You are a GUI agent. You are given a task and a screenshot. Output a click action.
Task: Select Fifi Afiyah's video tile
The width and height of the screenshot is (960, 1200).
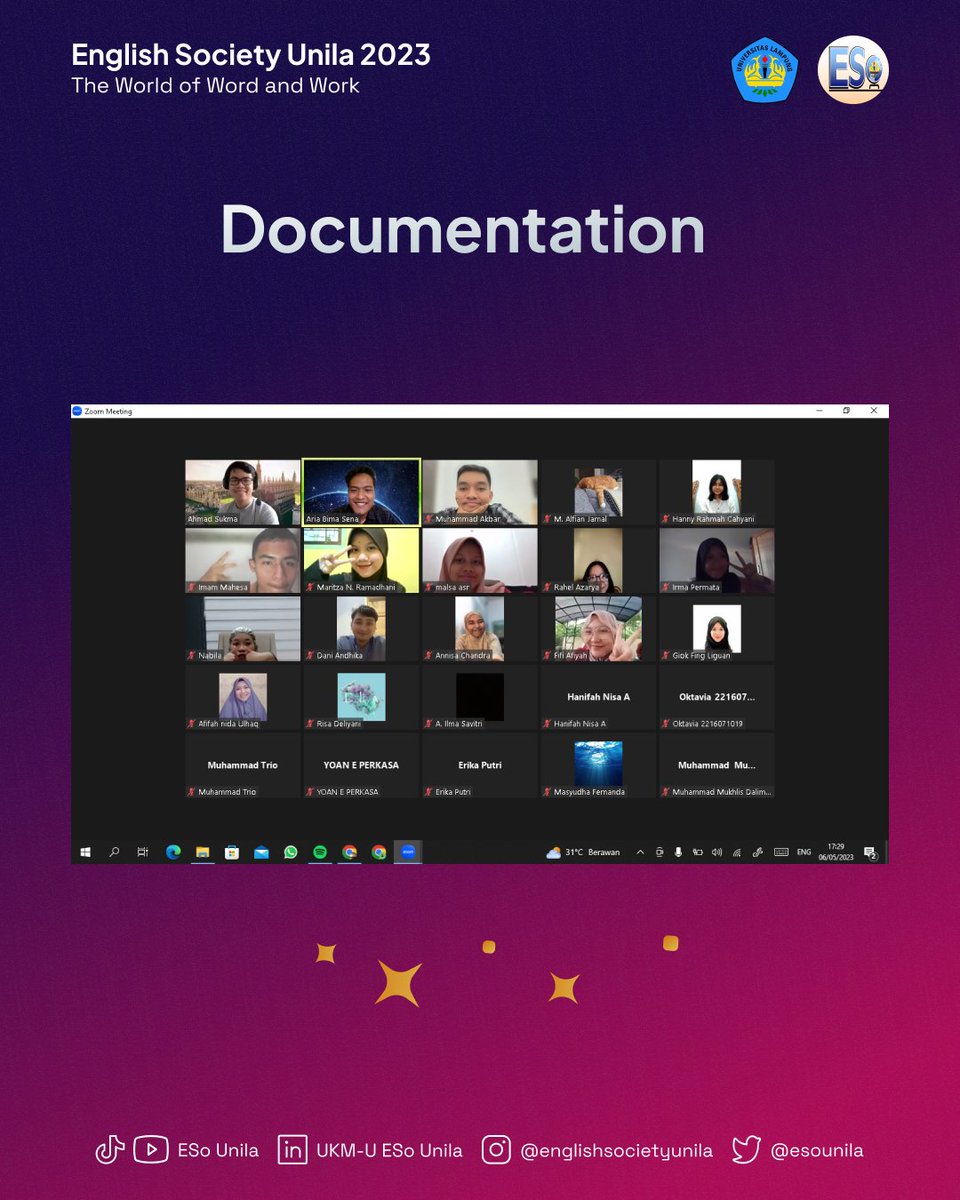pyautogui.click(x=599, y=629)
